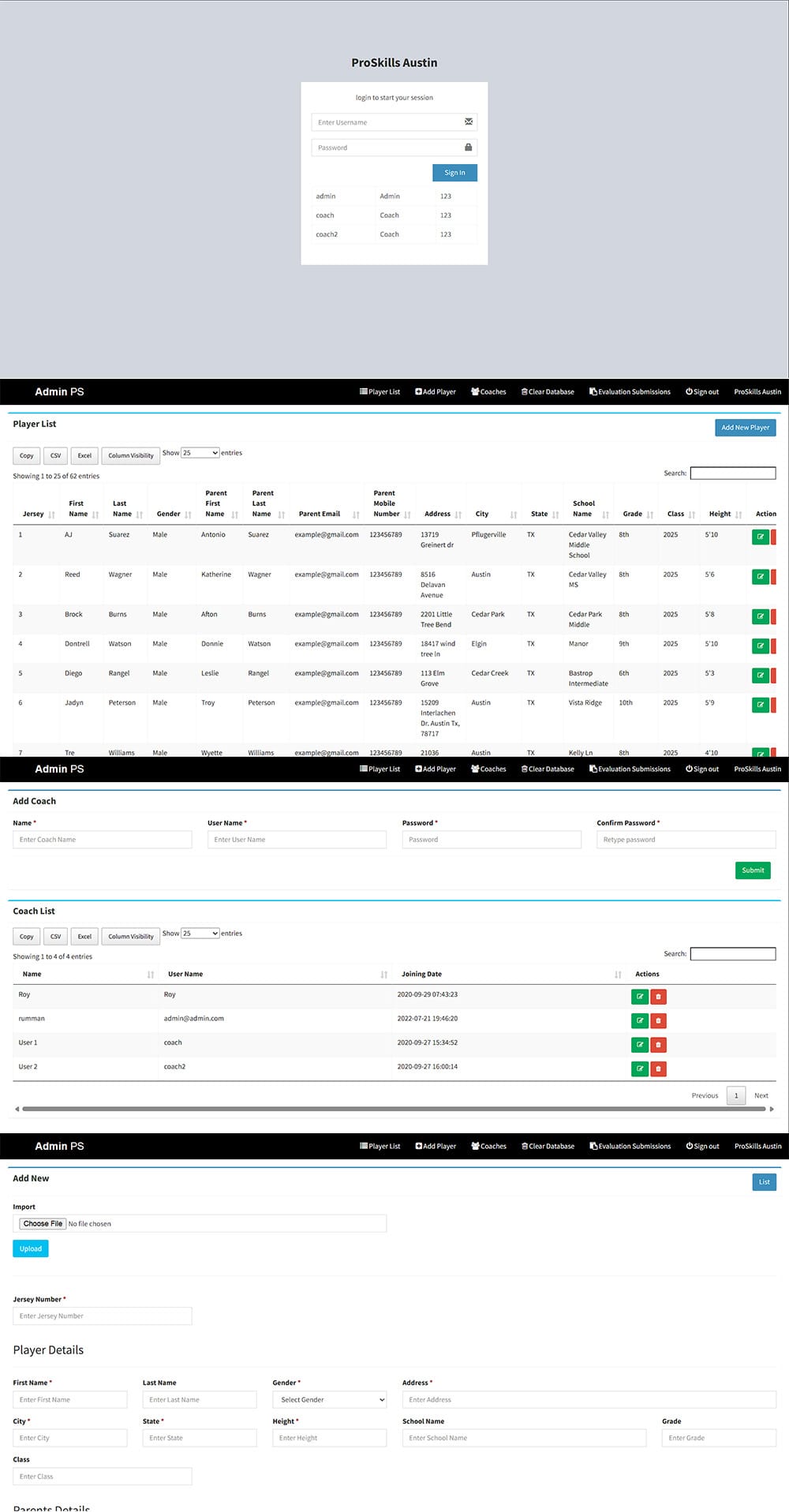Open the Show entries dropdown in Coach List
Screen dimensions: 789x1512
point(200,934)
